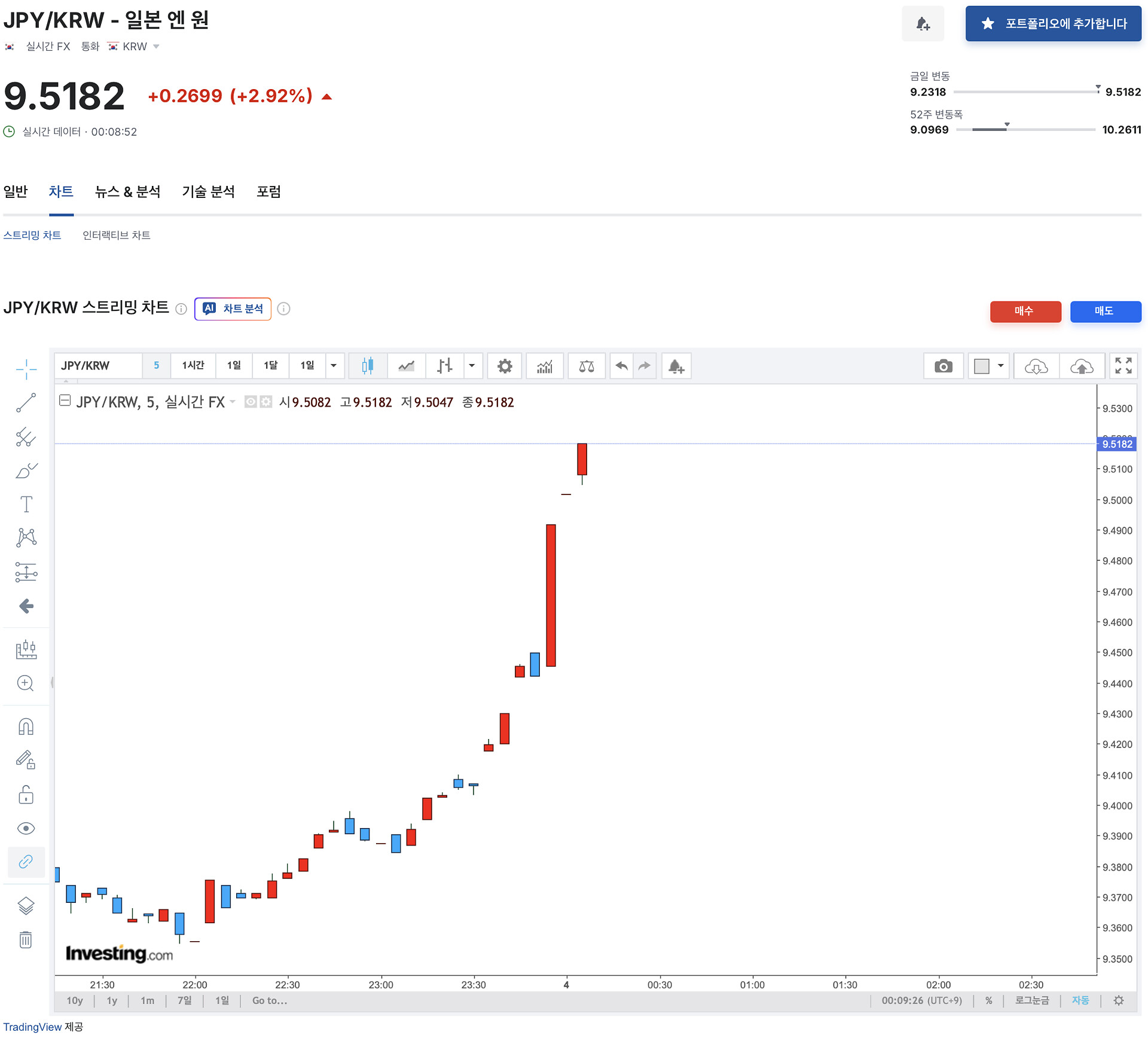Expand the time interval dropdown arrow
The height and width of the screenshot is (1038, 1148).
tap(334, 366)
